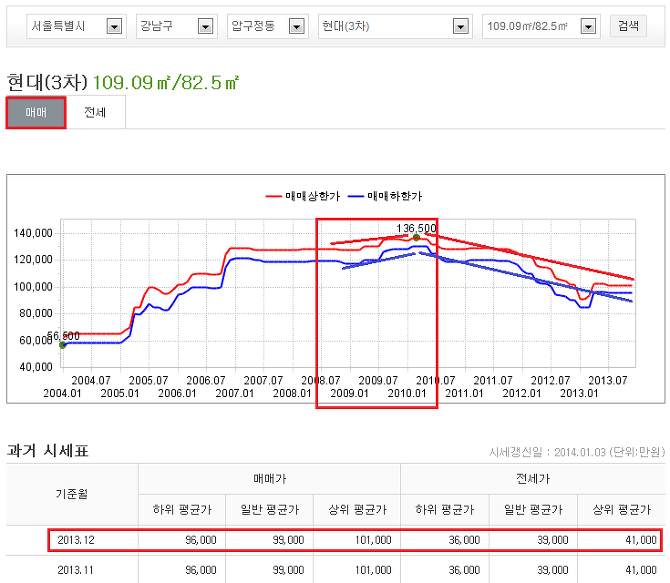Click the 시세갱신일 2014.01.03 update note
The width and height of the screenshot is (670, 583).
577,452
